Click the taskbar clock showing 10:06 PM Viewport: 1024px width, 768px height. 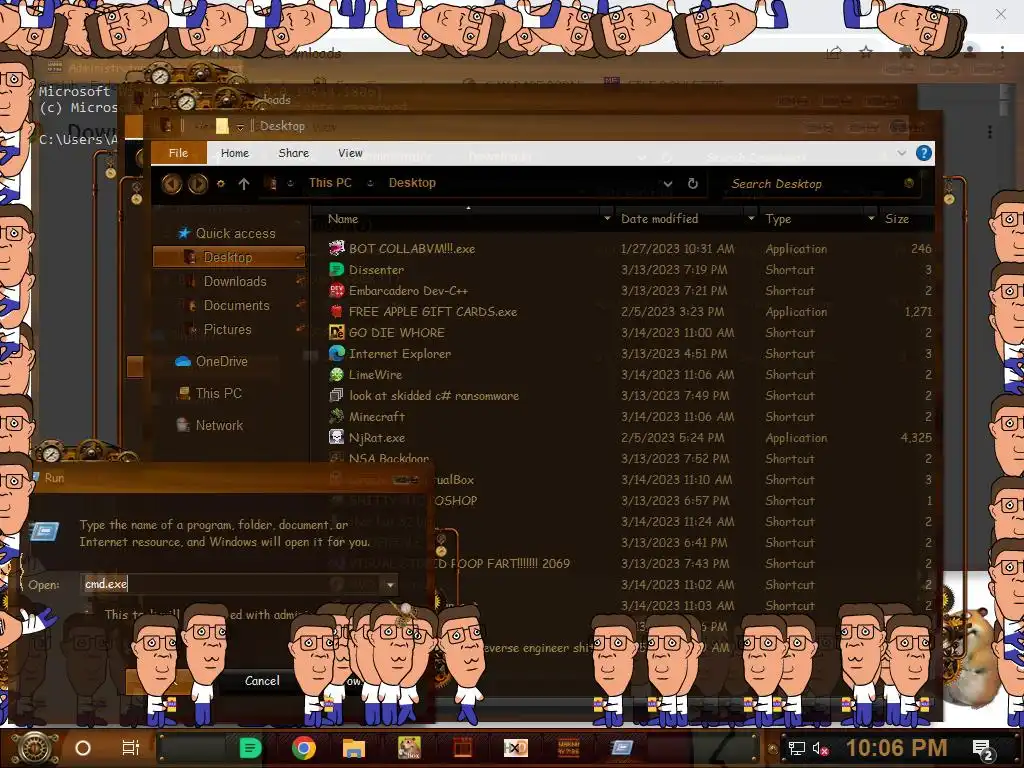(896, 748)
